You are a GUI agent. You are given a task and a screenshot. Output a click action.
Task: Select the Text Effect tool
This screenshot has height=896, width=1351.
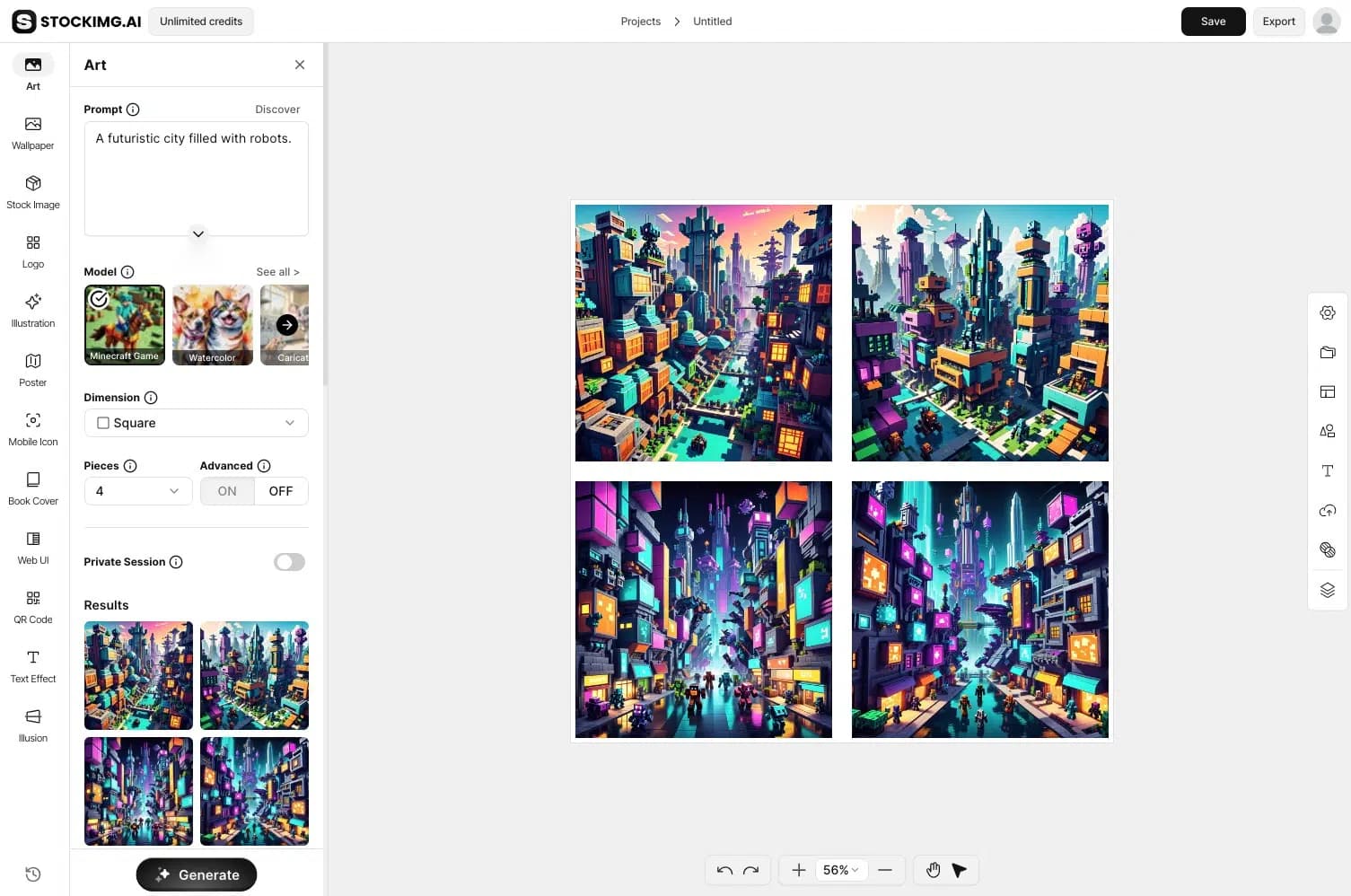click(x=32, y=666)
